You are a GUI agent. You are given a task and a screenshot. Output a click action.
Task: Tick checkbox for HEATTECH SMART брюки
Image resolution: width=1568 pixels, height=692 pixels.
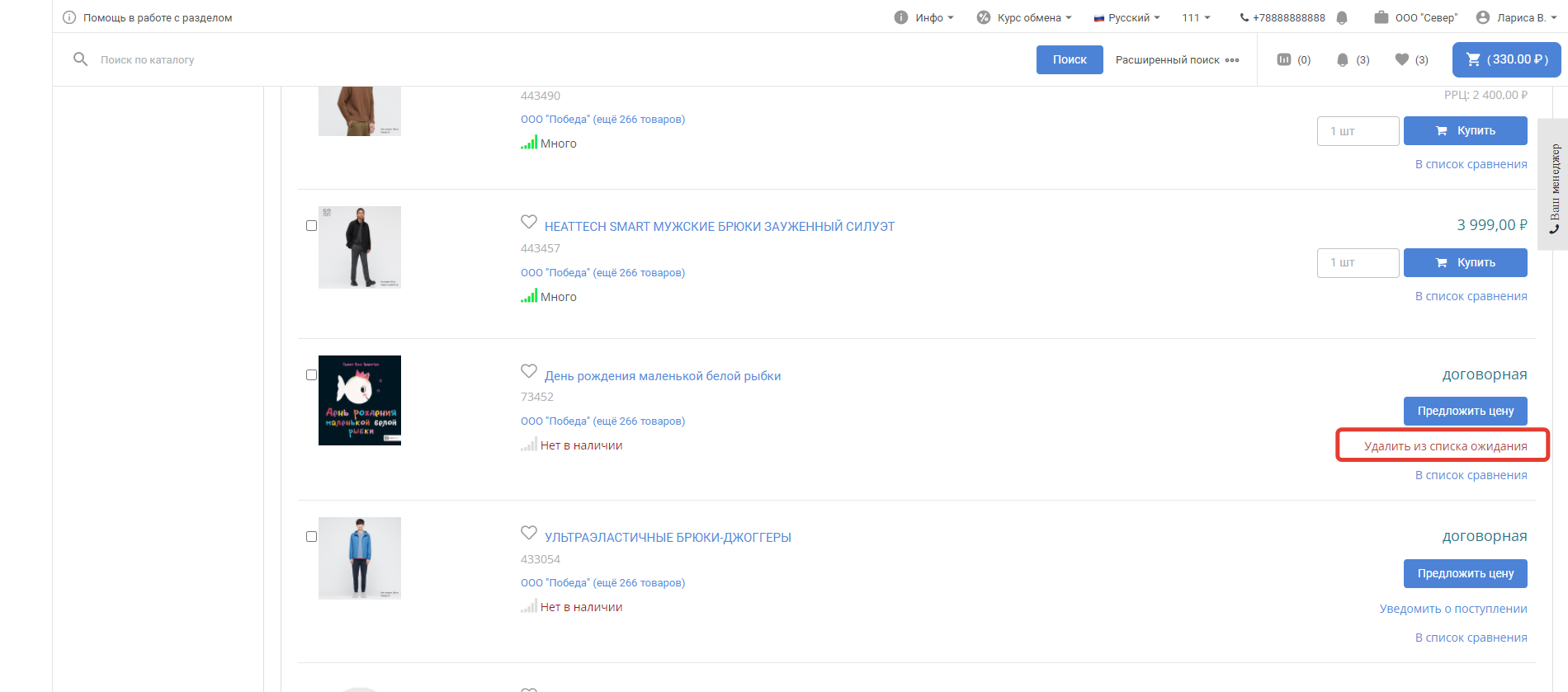point(311,226)
